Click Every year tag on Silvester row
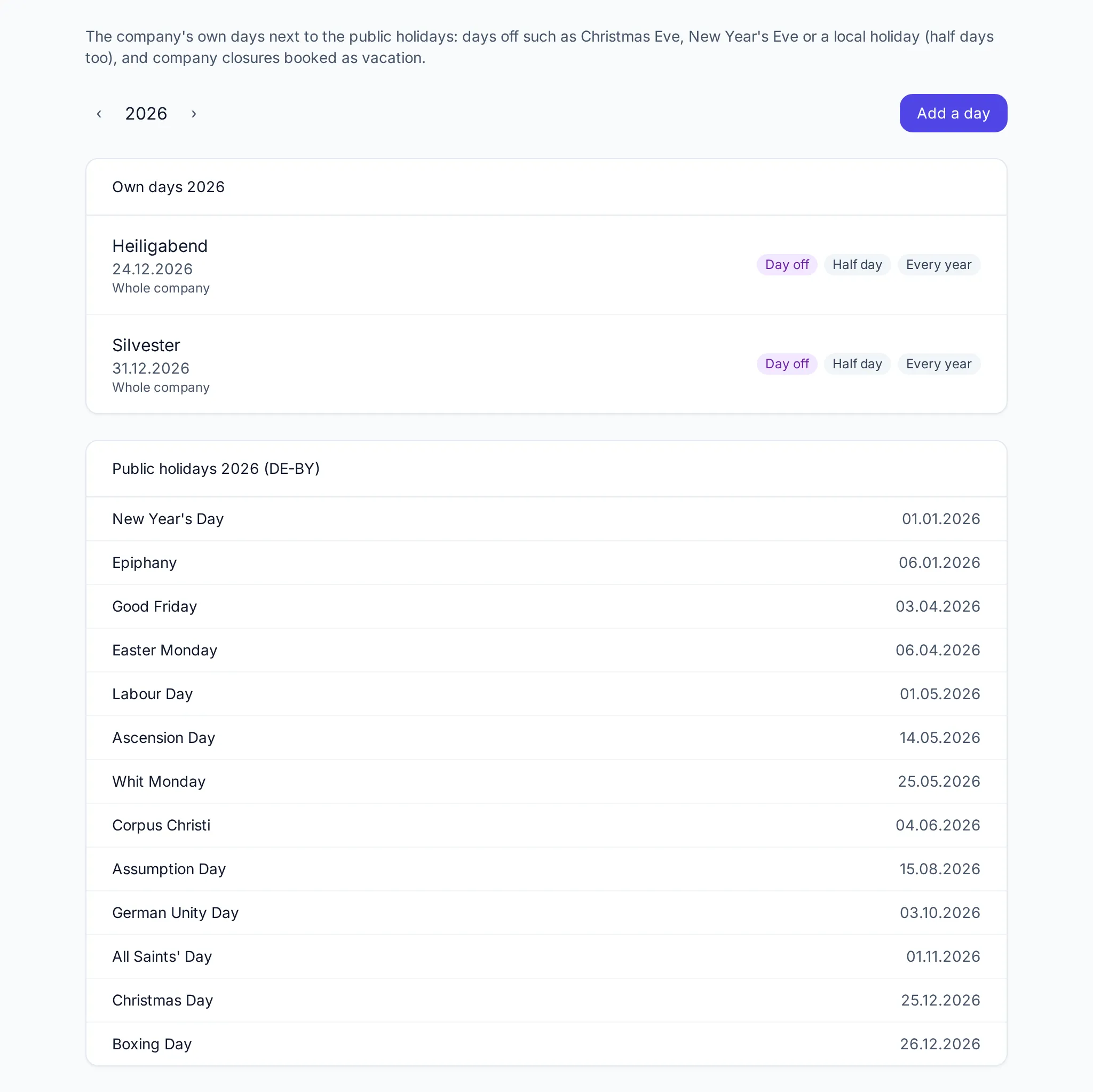Screen dimensions: 1093x1092 pos(939,364)
